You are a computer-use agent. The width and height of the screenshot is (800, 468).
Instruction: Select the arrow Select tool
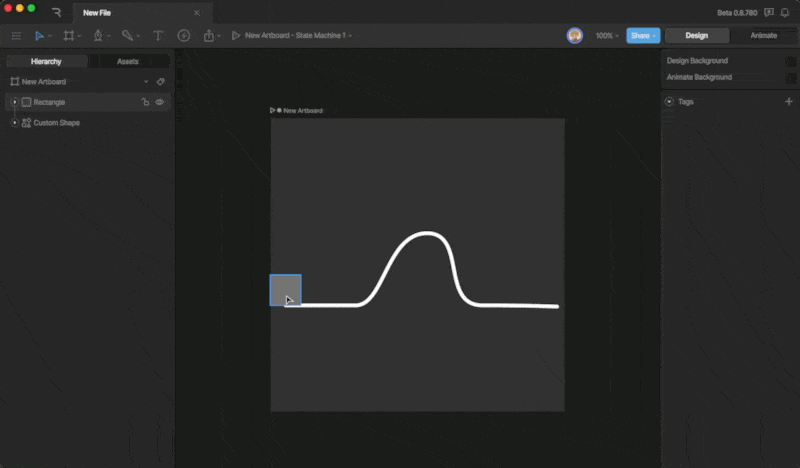(x=40, y=35)
